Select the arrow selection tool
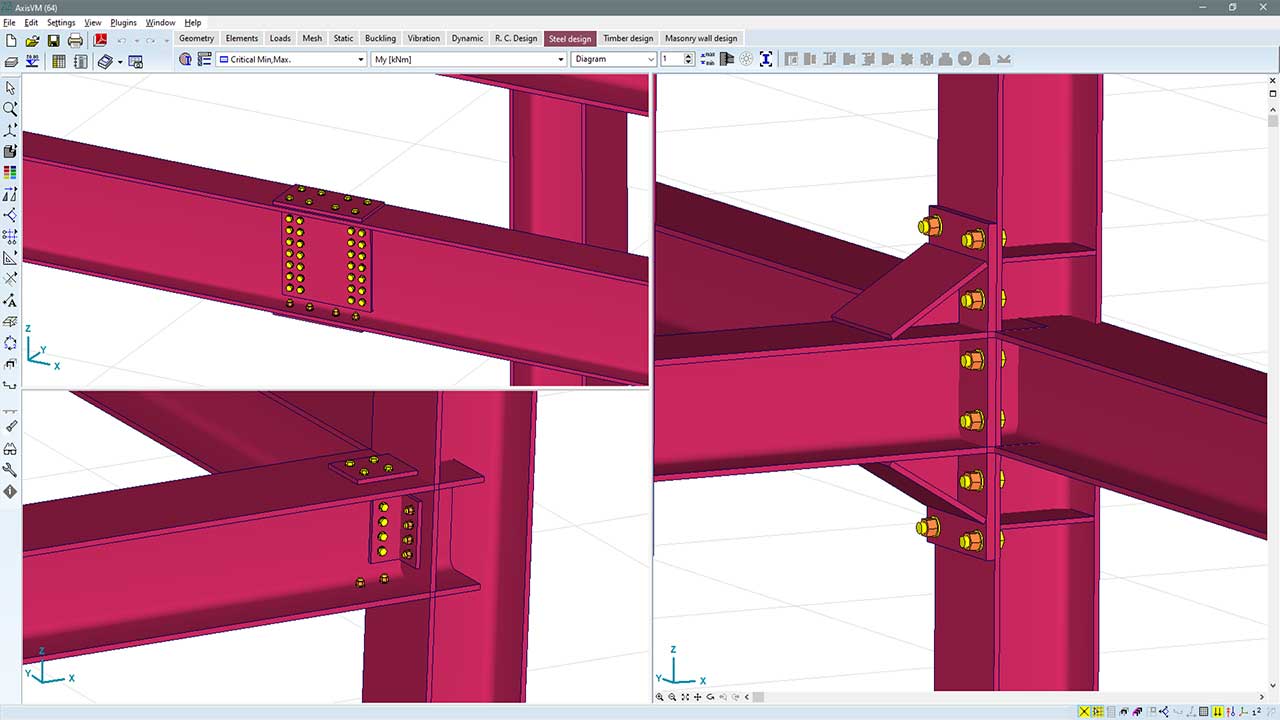This screenshot has height=720, width=1280. pyautogui.click(x=11, y=88)
